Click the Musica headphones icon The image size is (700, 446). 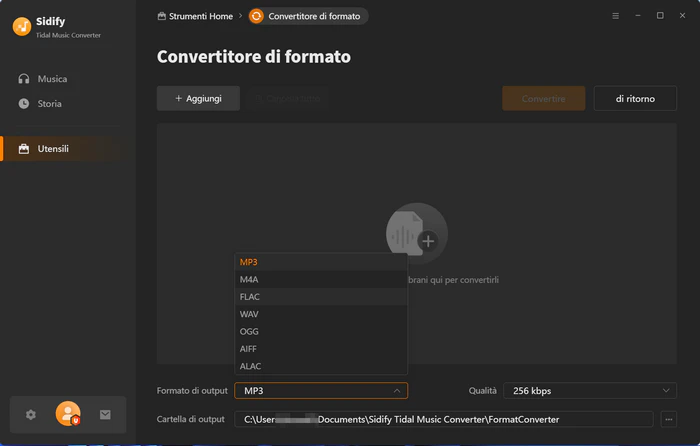point(24,79)
